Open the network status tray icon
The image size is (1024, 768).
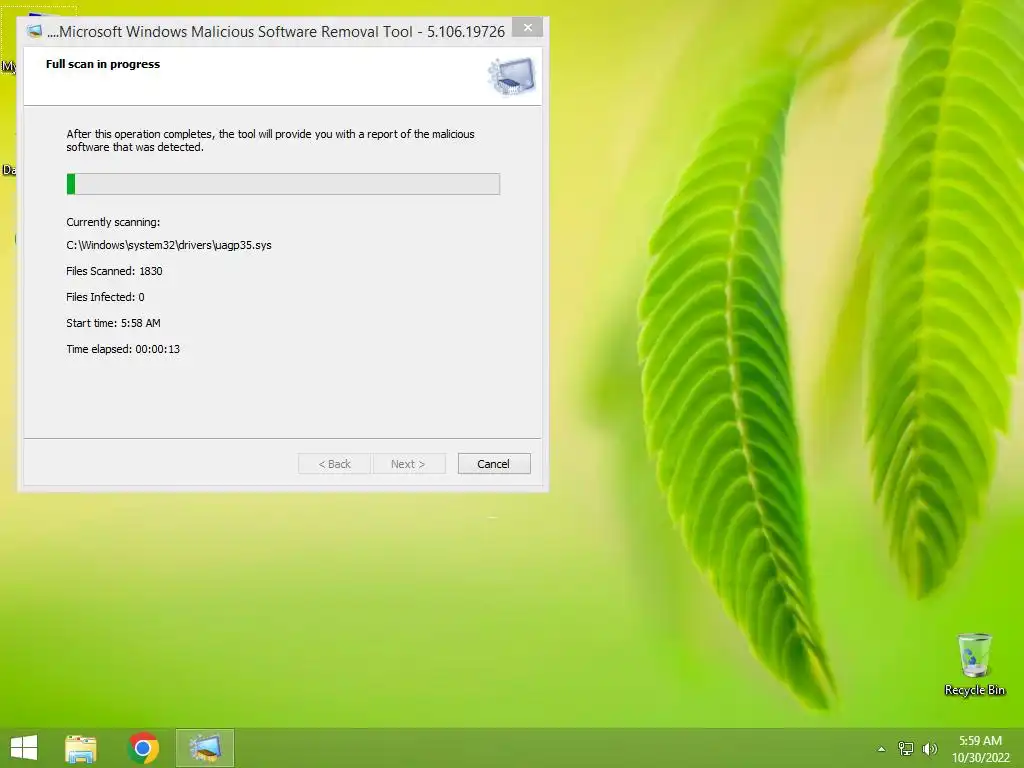906,749
